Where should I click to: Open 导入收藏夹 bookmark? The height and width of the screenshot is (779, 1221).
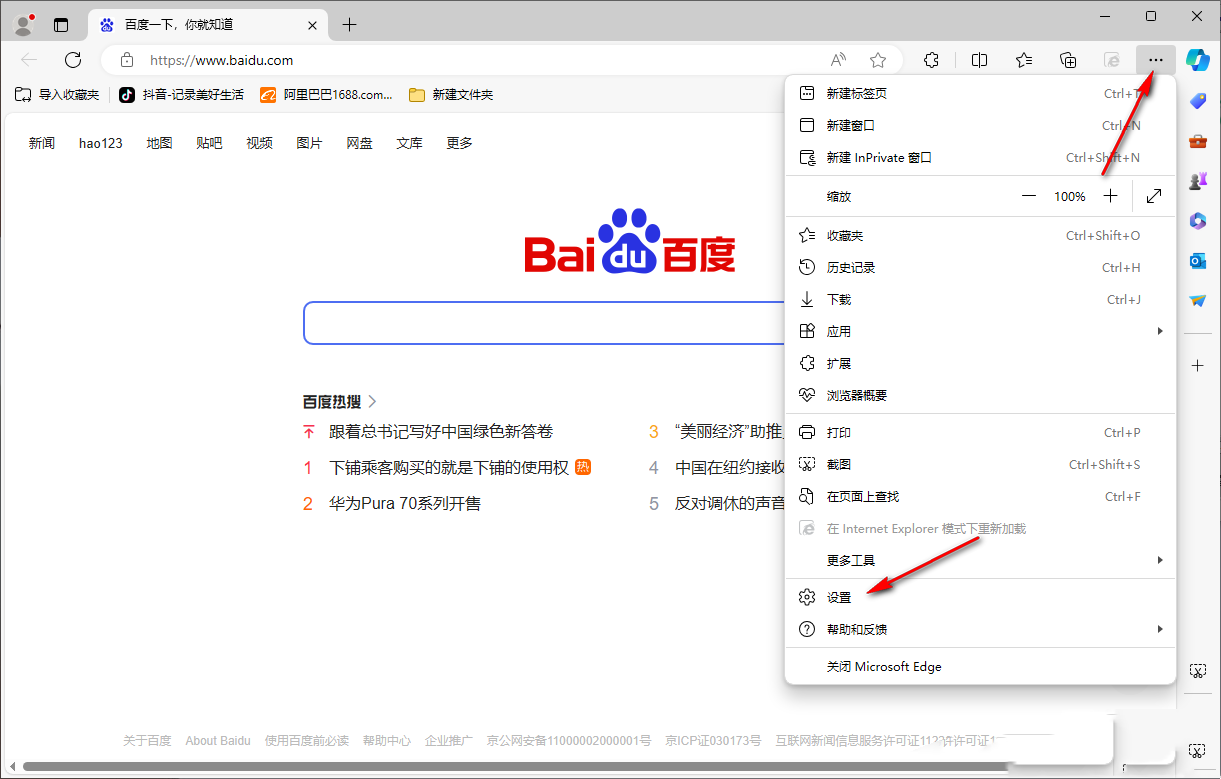[58, 95]
